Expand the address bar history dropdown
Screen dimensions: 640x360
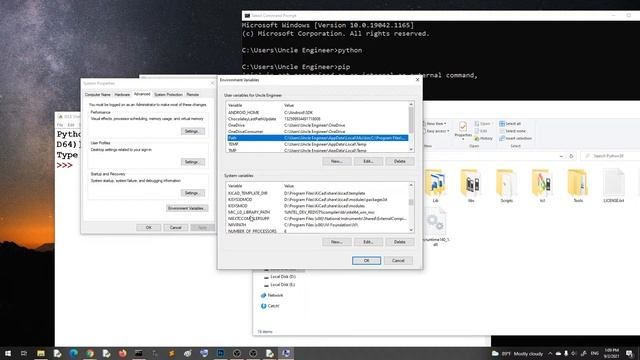coord(561,156)
